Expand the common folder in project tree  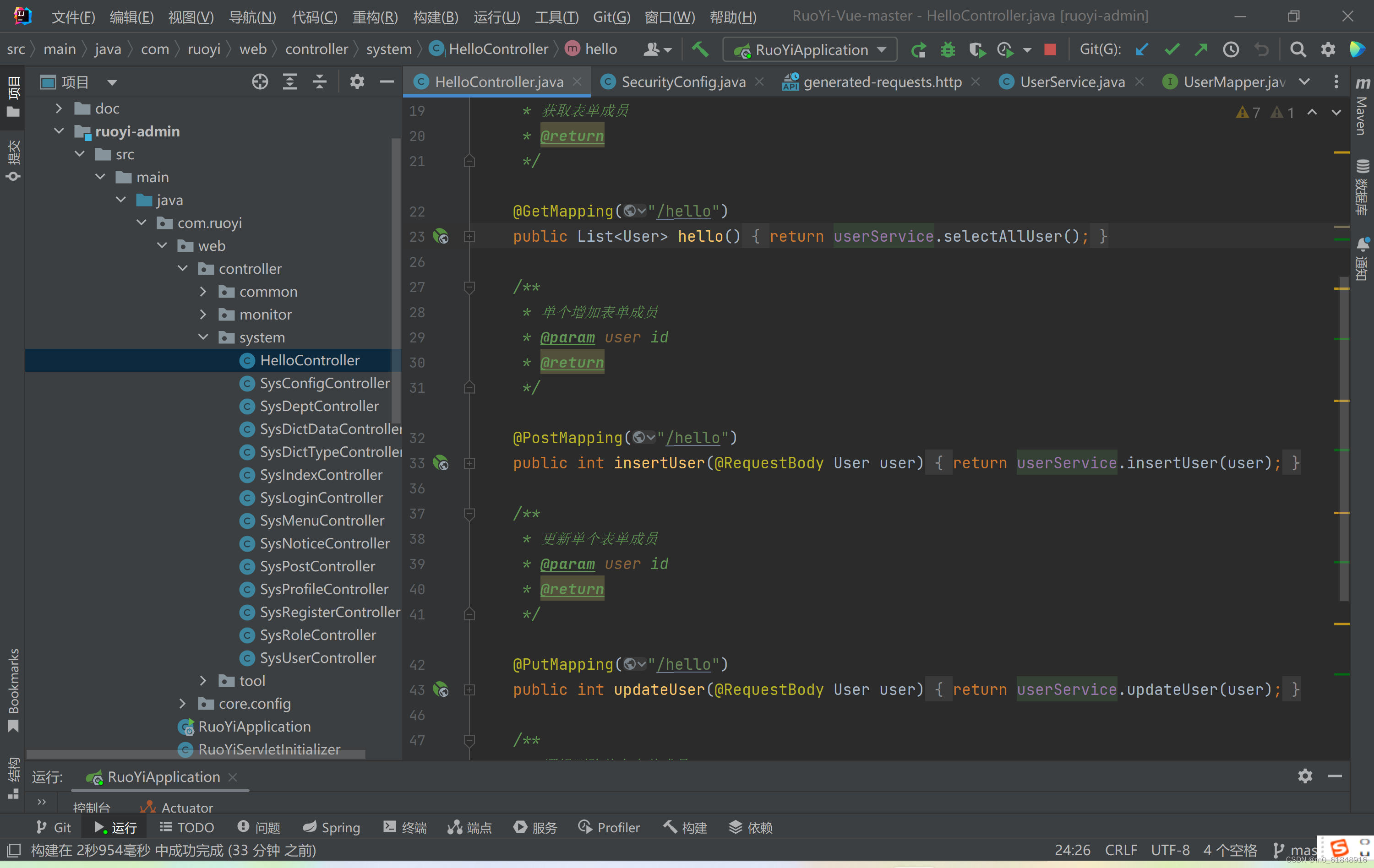coord(203,292)
